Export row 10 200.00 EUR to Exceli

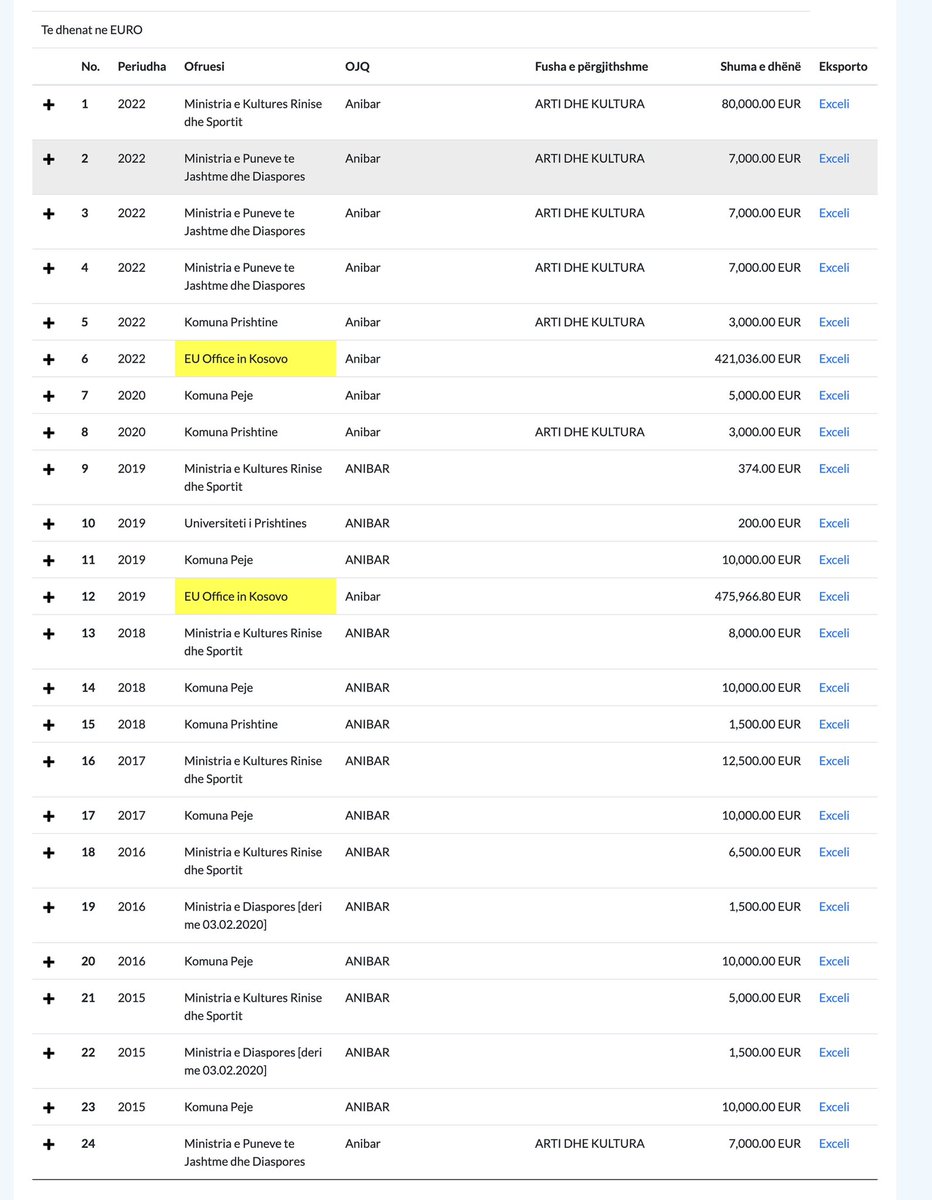(x=834, y=524)
